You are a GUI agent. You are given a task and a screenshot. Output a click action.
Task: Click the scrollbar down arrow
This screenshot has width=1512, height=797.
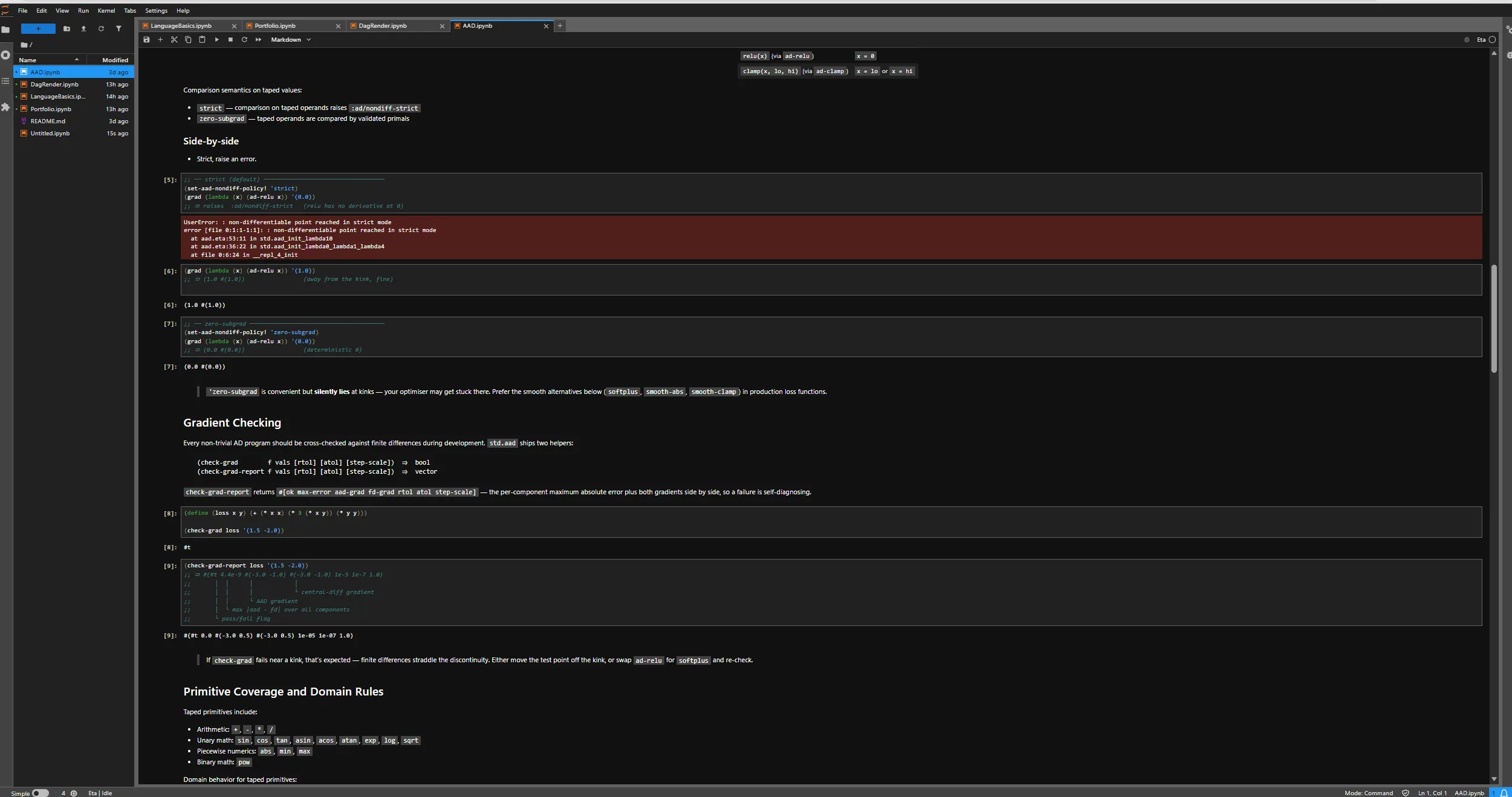[1494, 779]
